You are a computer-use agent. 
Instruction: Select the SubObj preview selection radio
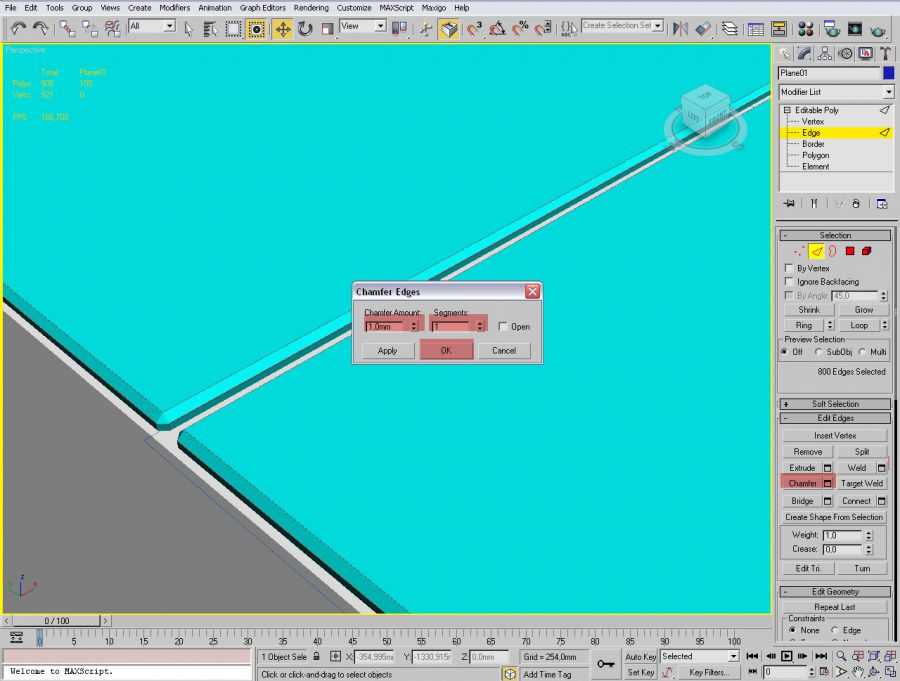pyautogui.click(x=818, y=352)
